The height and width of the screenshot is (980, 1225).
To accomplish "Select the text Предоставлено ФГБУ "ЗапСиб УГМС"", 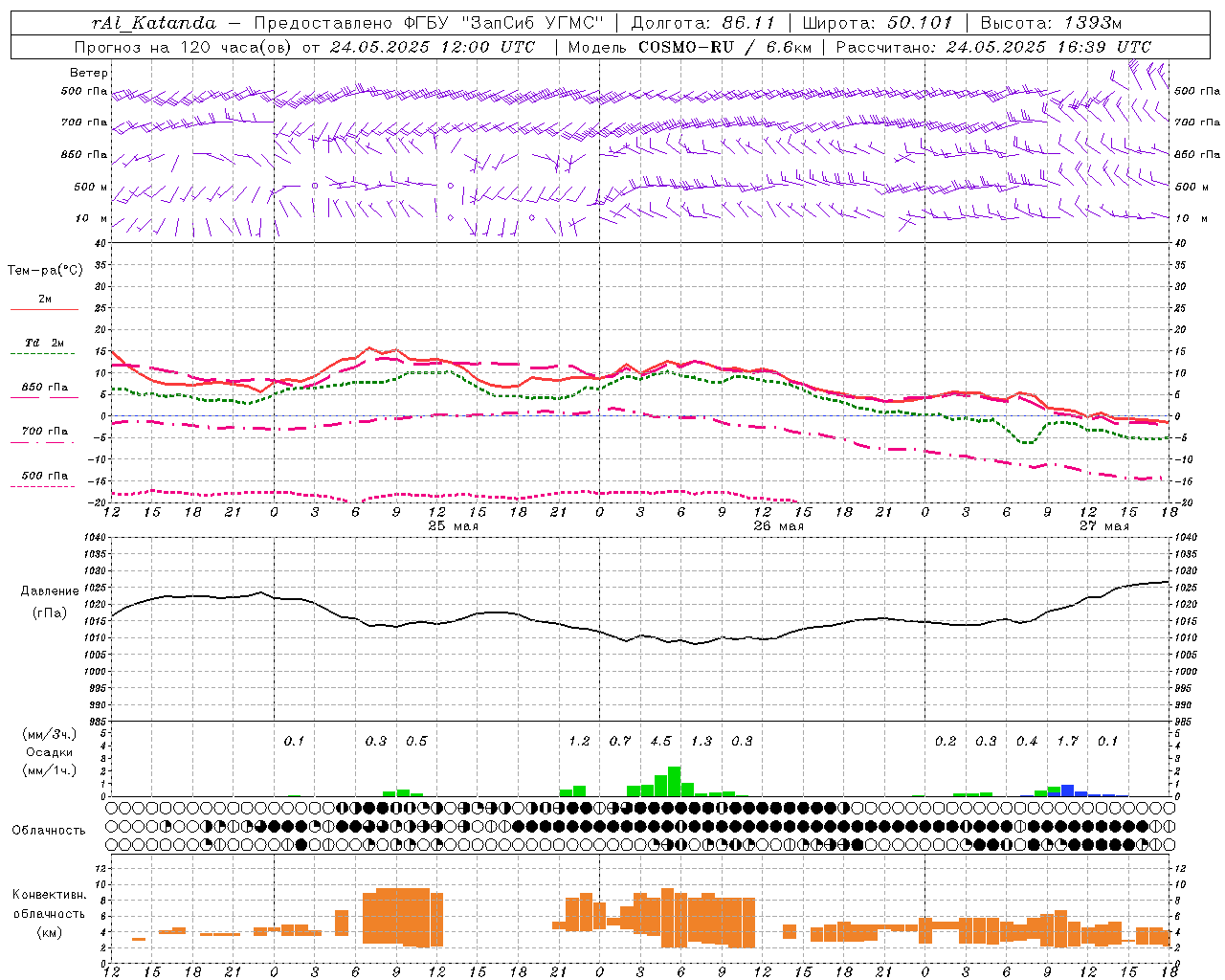I will pos(429,23).
